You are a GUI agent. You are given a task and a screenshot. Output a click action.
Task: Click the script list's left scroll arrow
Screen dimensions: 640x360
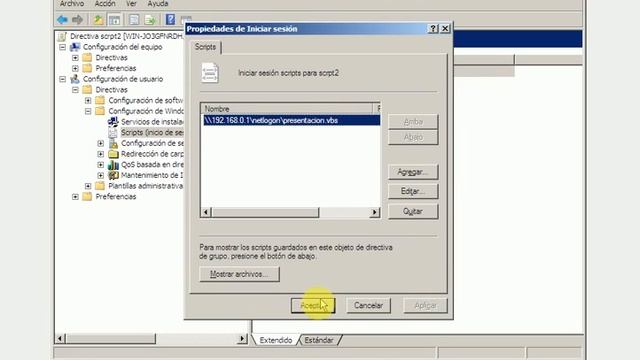[206, 212]
